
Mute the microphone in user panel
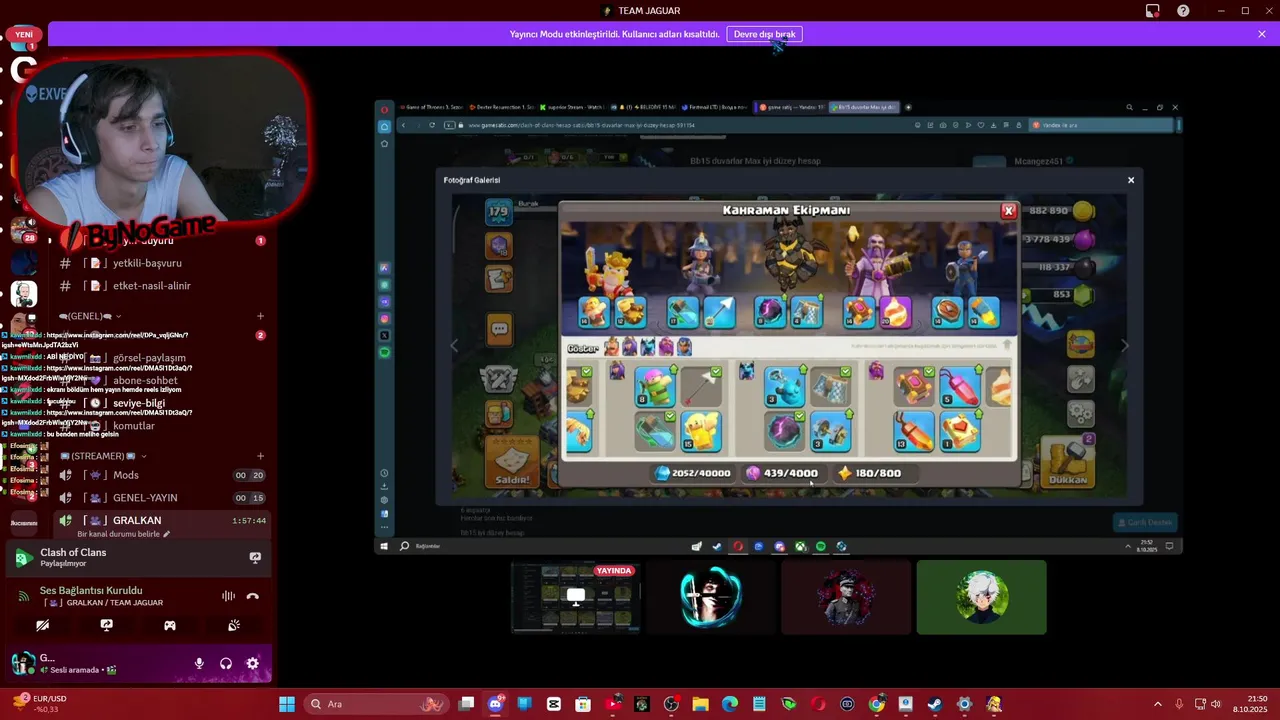click(199, 663)
